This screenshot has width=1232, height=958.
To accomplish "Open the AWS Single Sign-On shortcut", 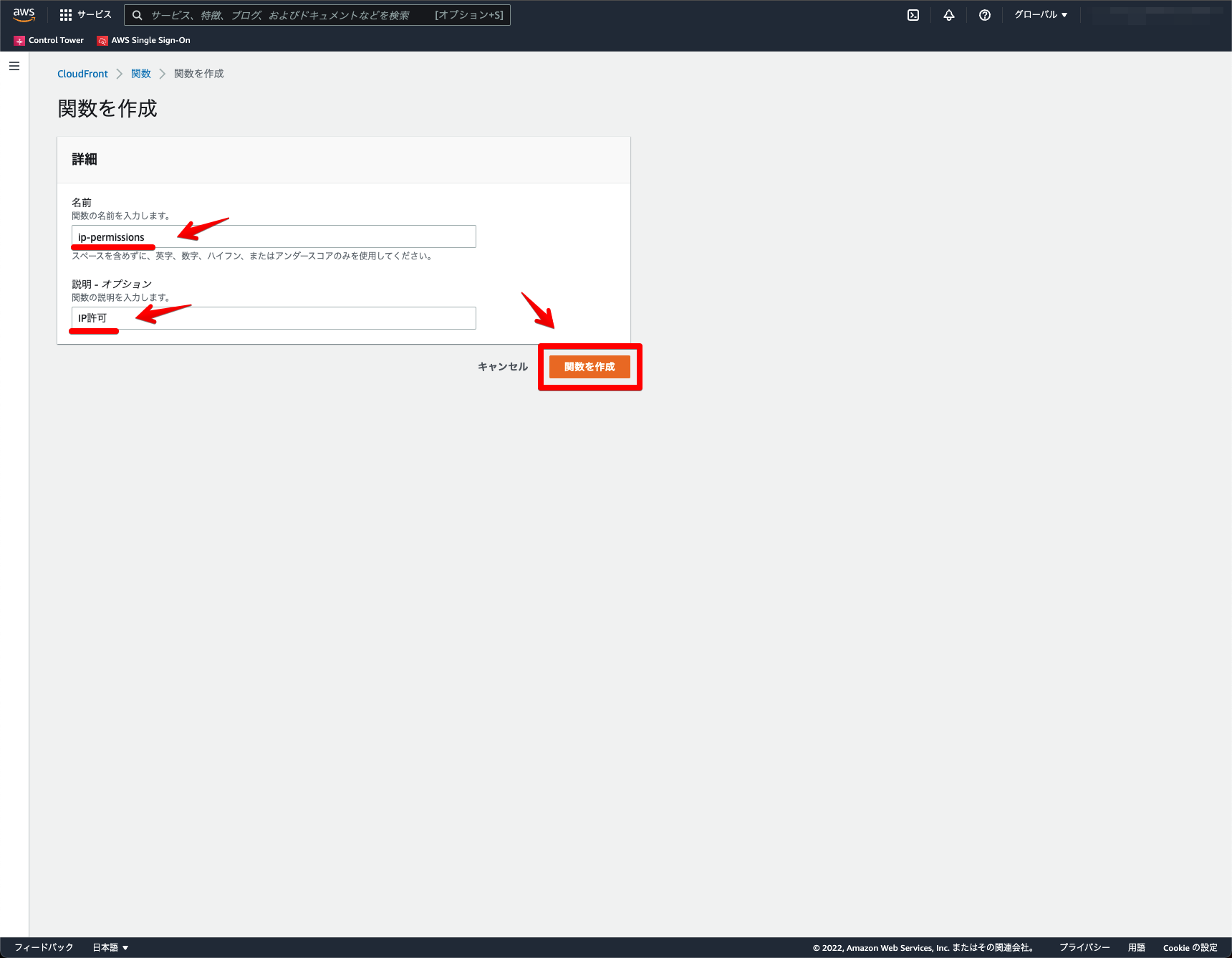I will (143, 40).
